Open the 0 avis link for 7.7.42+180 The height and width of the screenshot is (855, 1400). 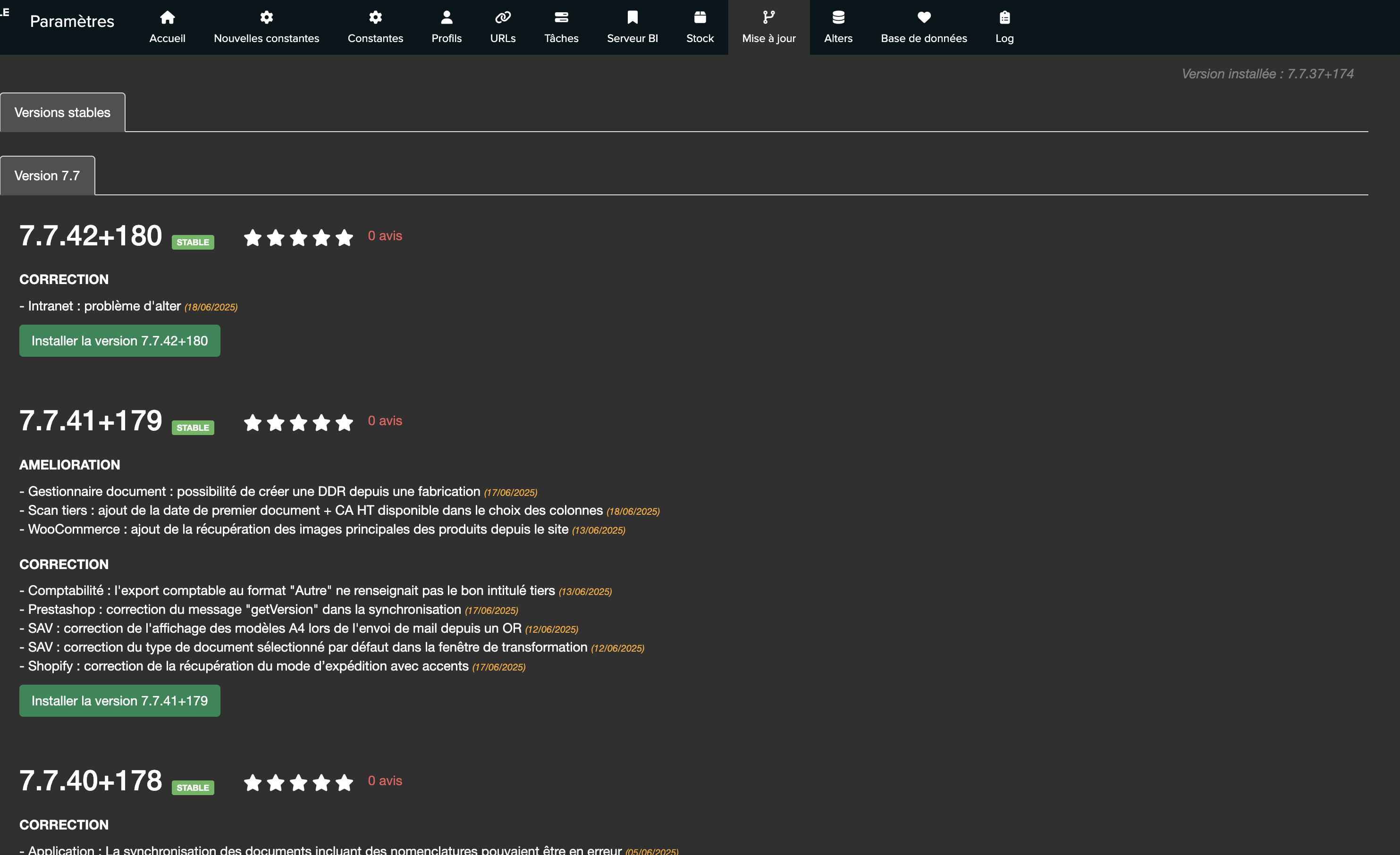point(385,236)
